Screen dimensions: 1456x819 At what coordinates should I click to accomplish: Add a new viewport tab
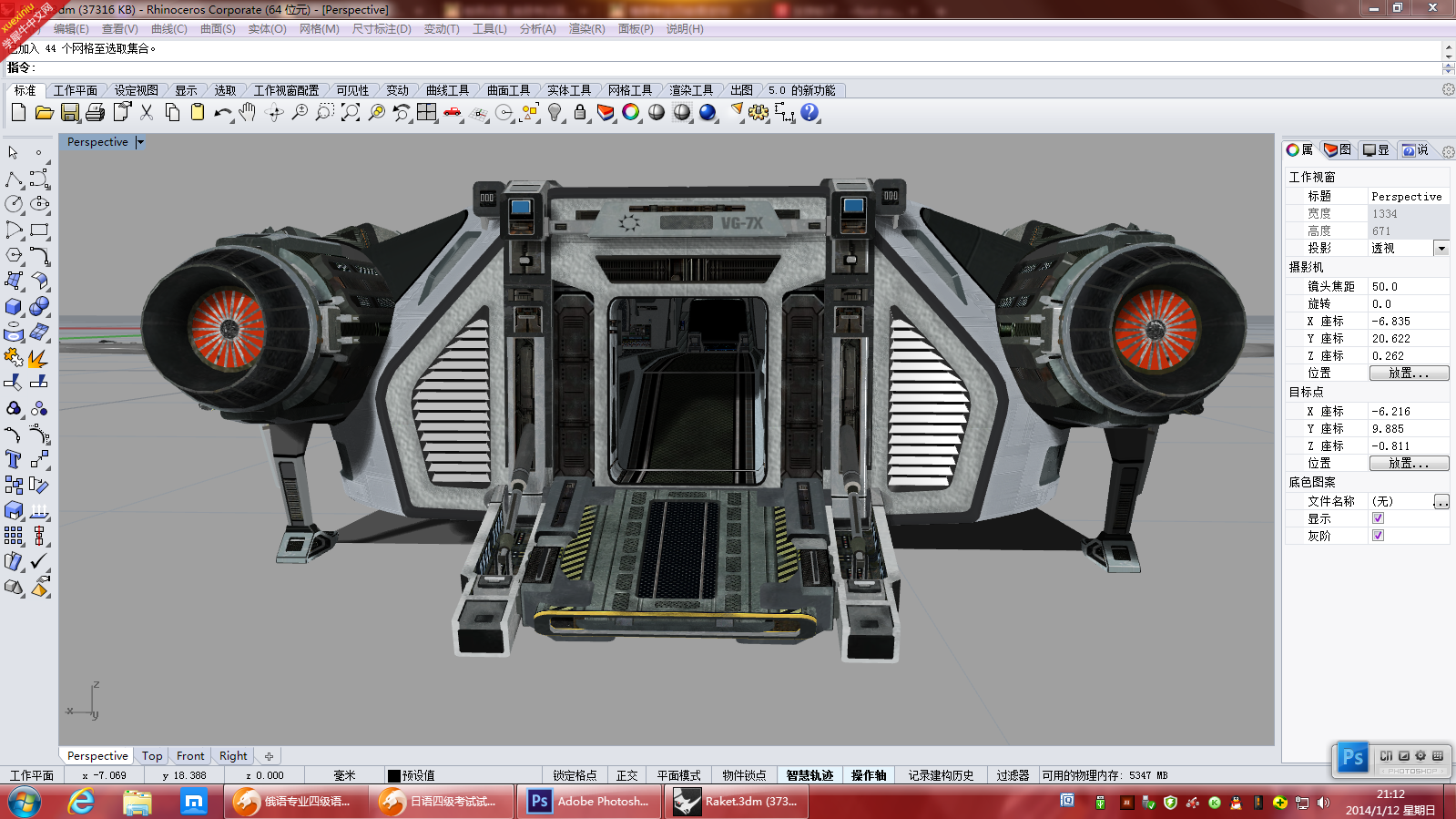pos(269,756)
